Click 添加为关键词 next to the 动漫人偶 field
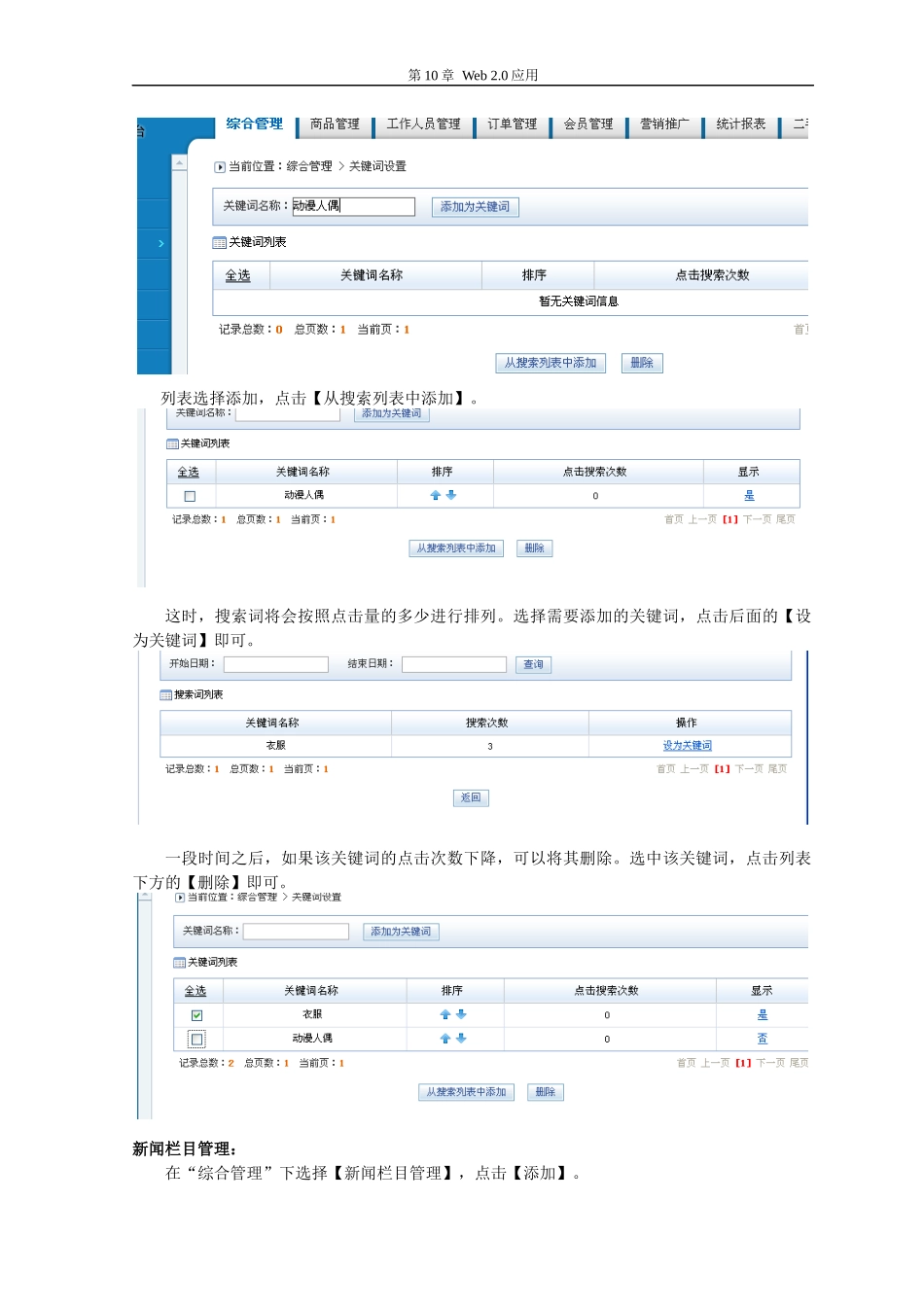 [x=475, y=206]
